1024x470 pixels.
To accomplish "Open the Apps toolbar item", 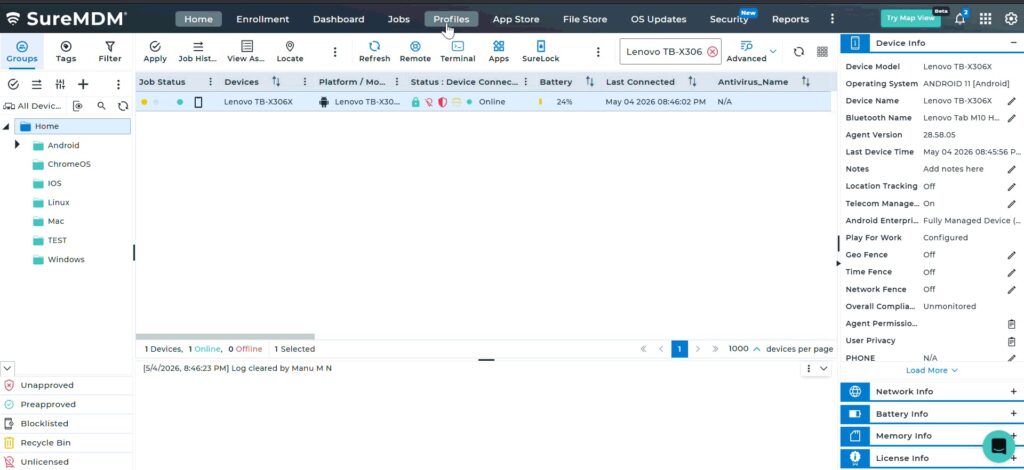I will point(499,52).
